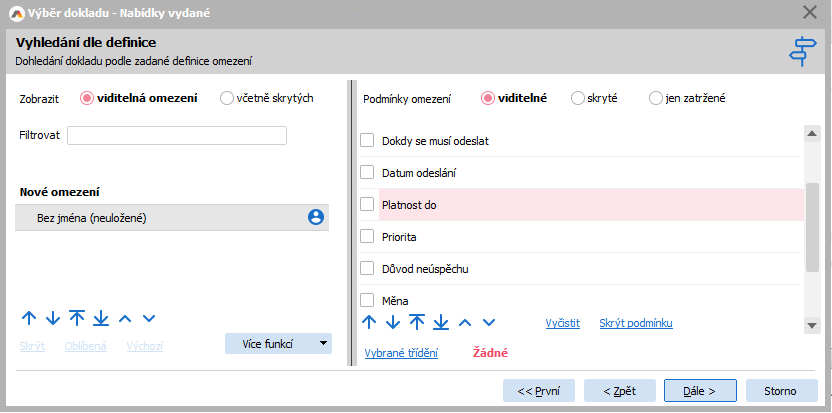Click the user icon on Bez jména row
The height and width of the screenshot is (413, 832).
(316, 217)
